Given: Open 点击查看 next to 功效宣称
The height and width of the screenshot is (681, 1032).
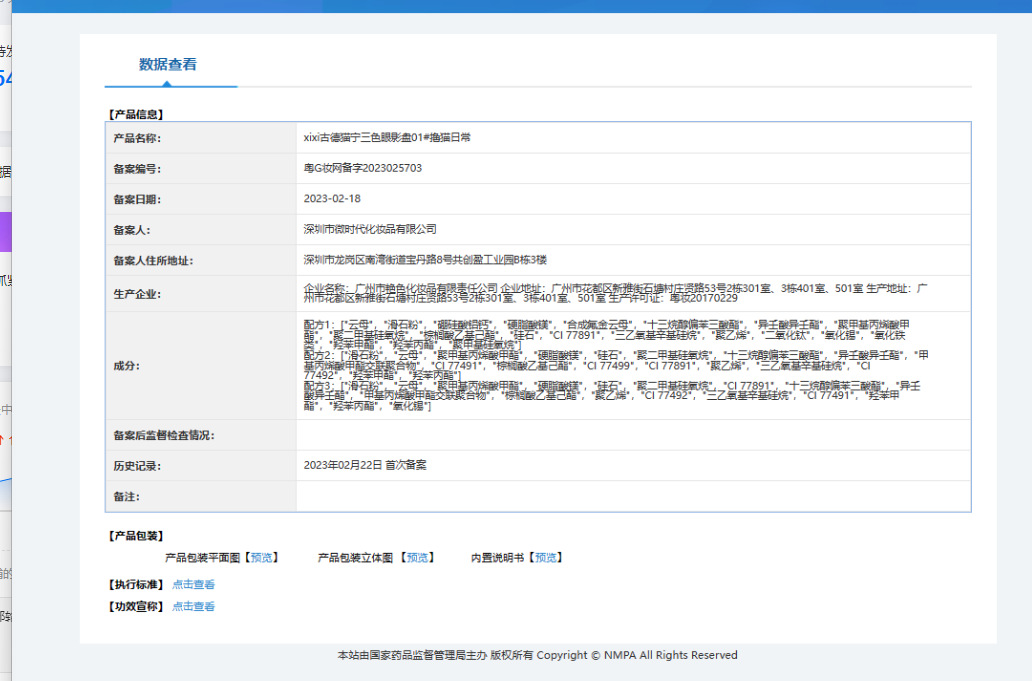Looking at the screenshot, I should coord(194,606).
